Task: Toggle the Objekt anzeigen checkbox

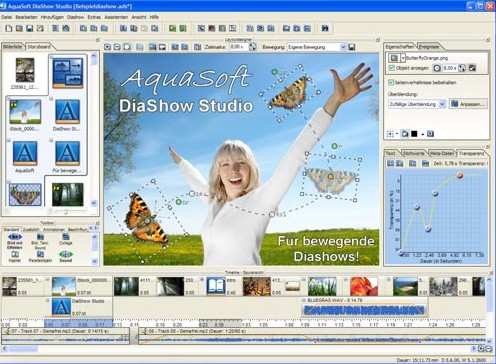Action: tap(392, 68)
